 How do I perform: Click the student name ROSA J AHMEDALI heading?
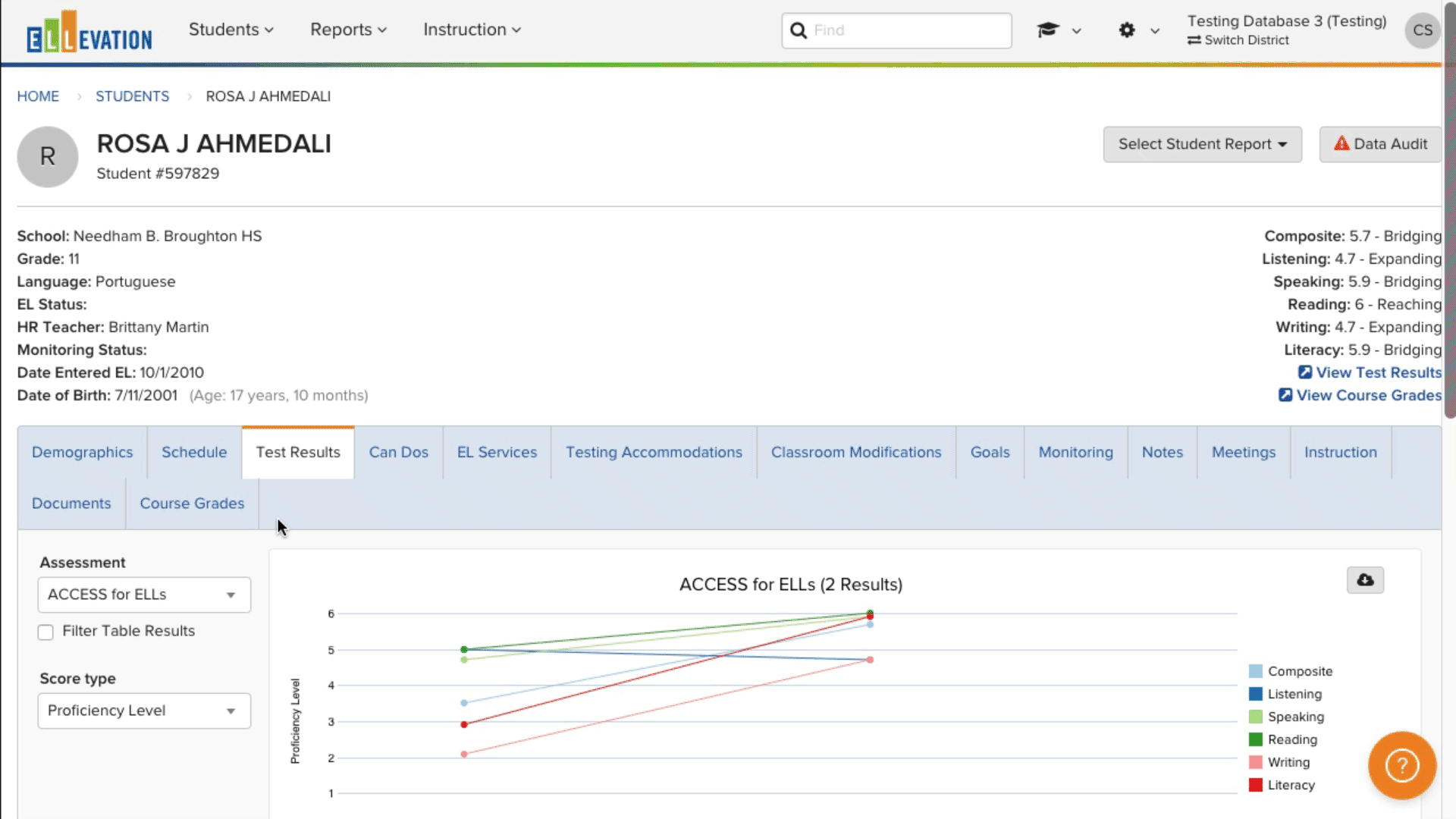(x=214, y=143)
